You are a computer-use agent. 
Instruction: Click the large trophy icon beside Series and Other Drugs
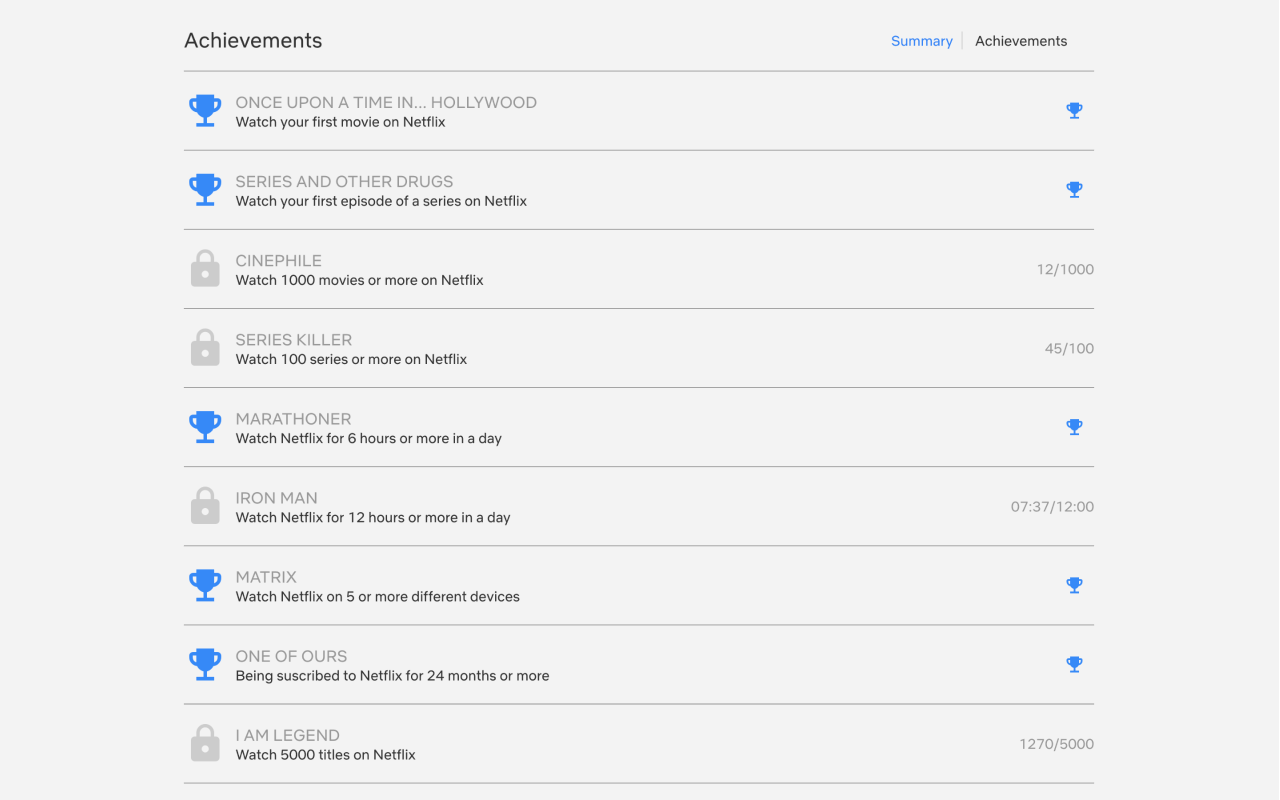coord(205,190)
